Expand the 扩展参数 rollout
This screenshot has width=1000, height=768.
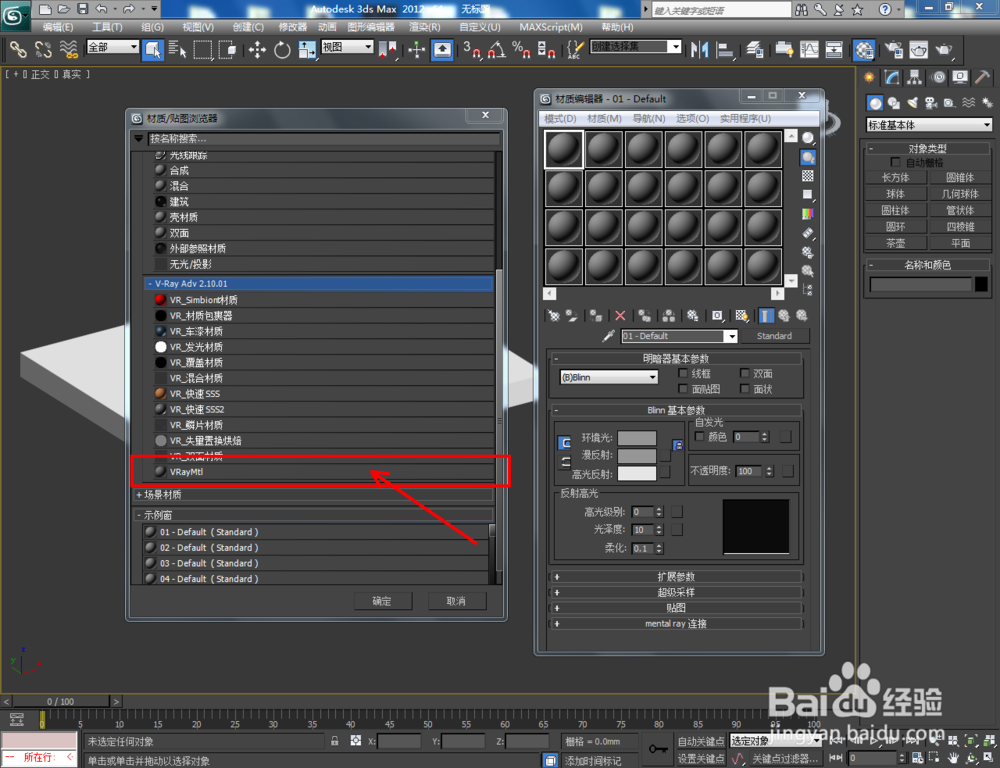675,577
